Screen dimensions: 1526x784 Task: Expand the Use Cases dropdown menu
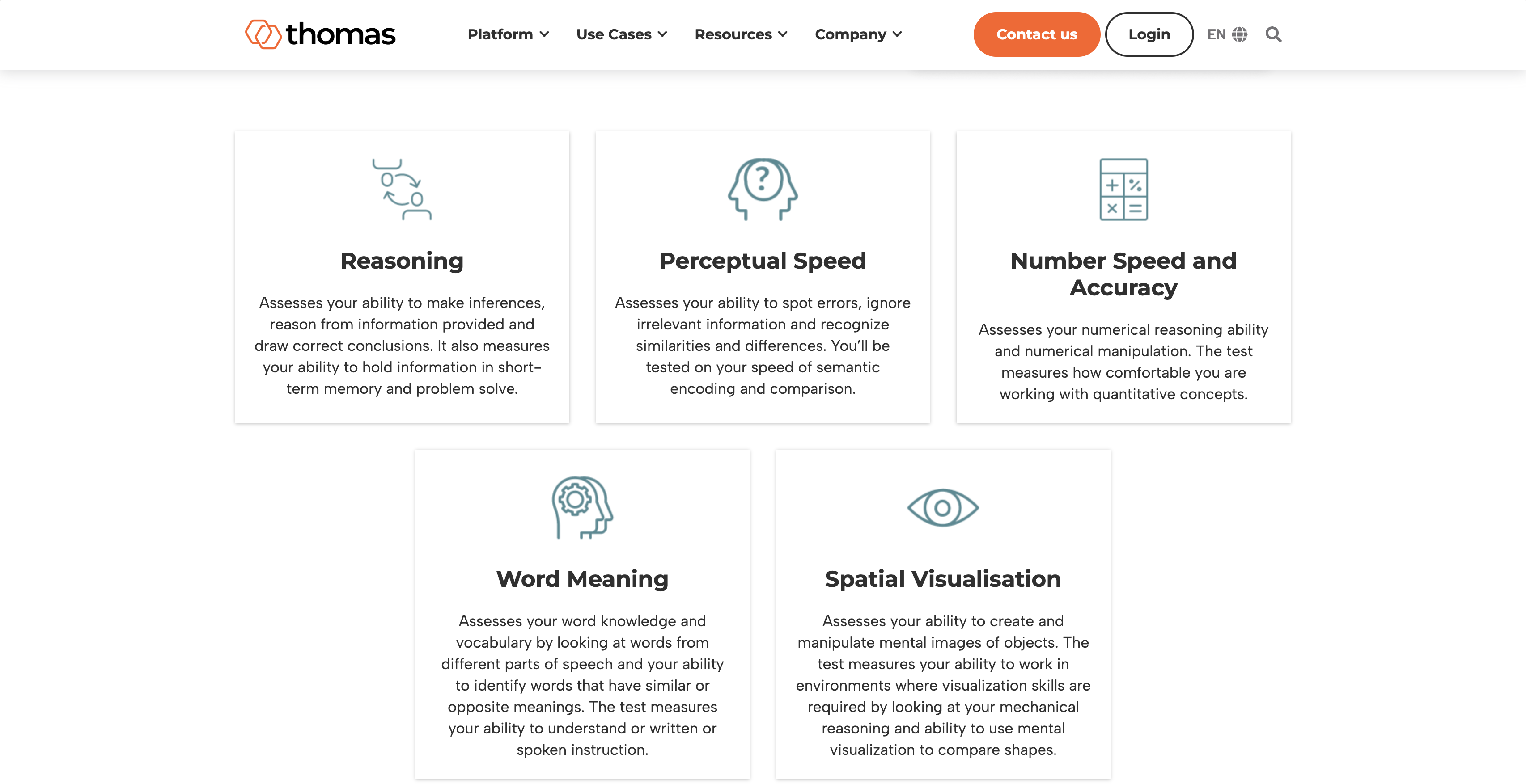621,34
